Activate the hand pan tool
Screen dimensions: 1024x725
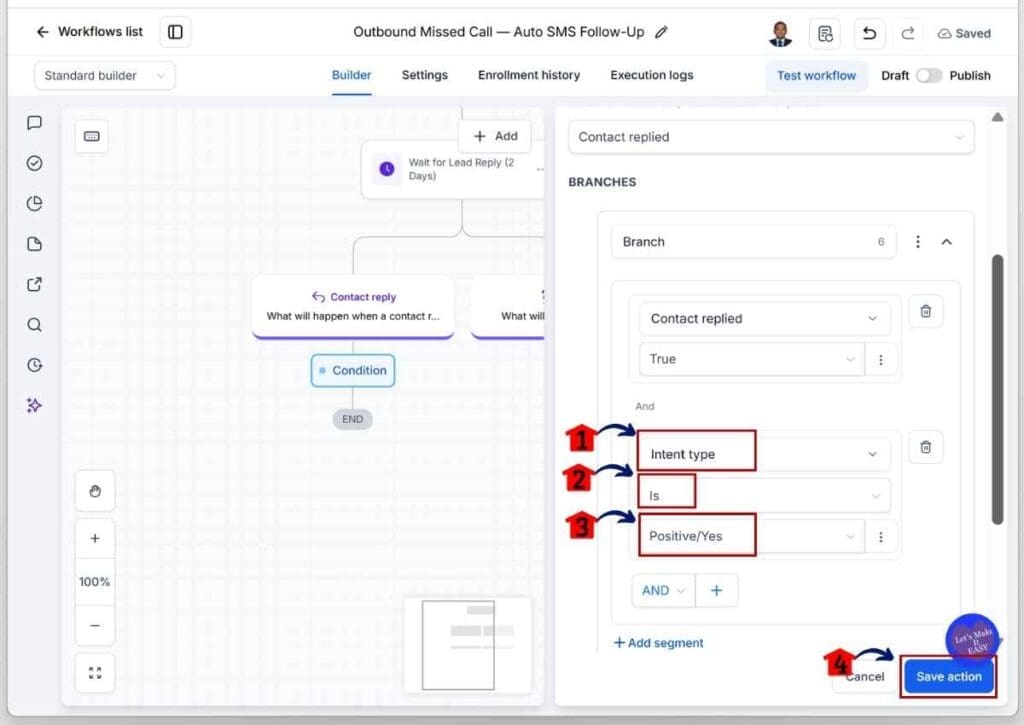click(95, 491)
